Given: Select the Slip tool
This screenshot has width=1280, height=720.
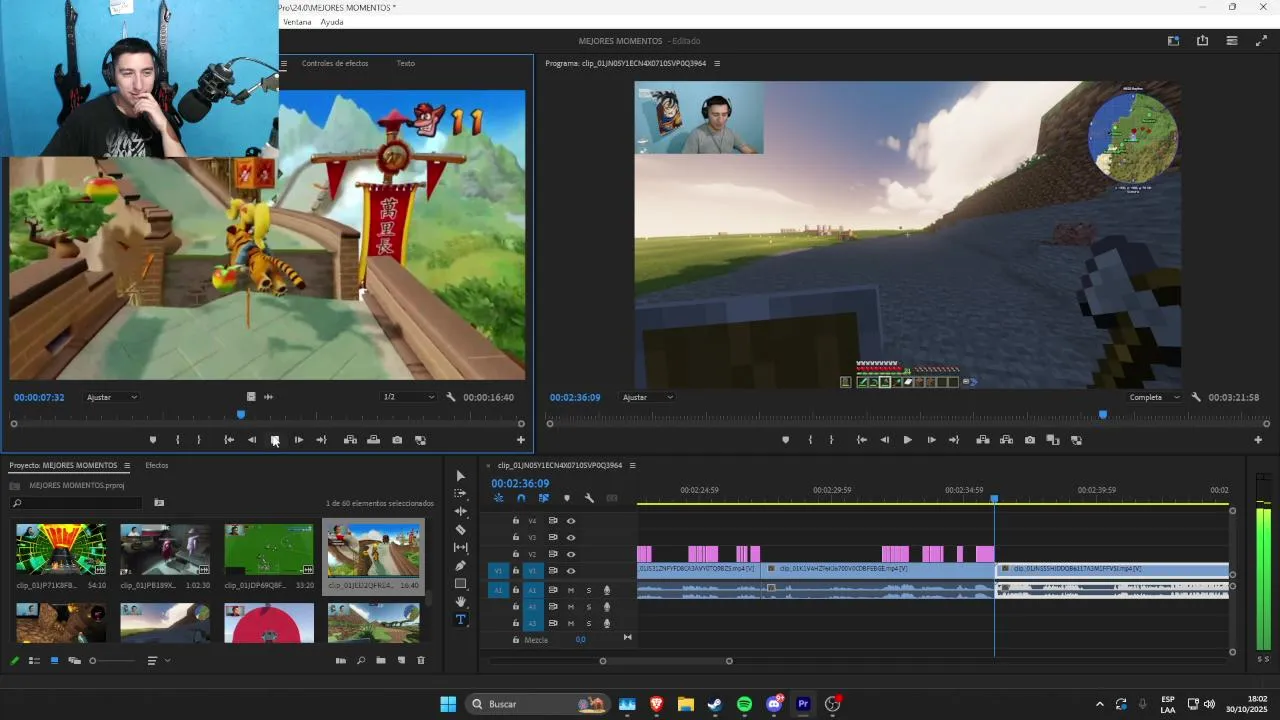Looking at the screenshot, I should pyautogui.click(x=460, y=547).
